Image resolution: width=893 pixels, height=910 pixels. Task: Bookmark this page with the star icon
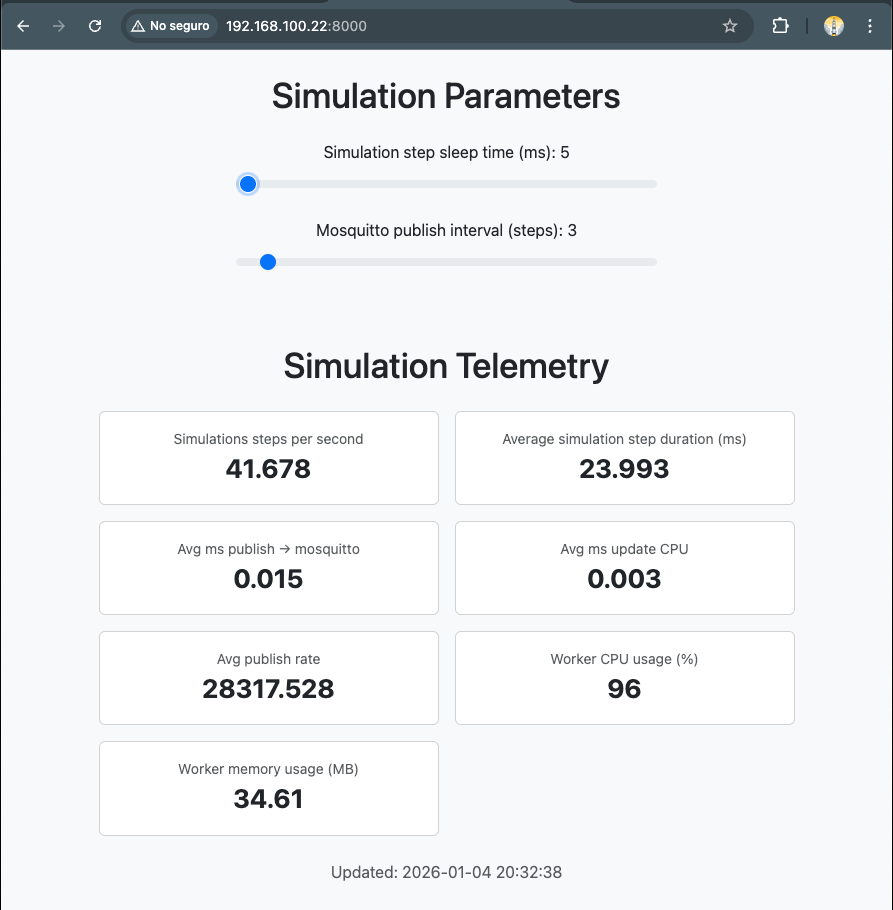730,27
